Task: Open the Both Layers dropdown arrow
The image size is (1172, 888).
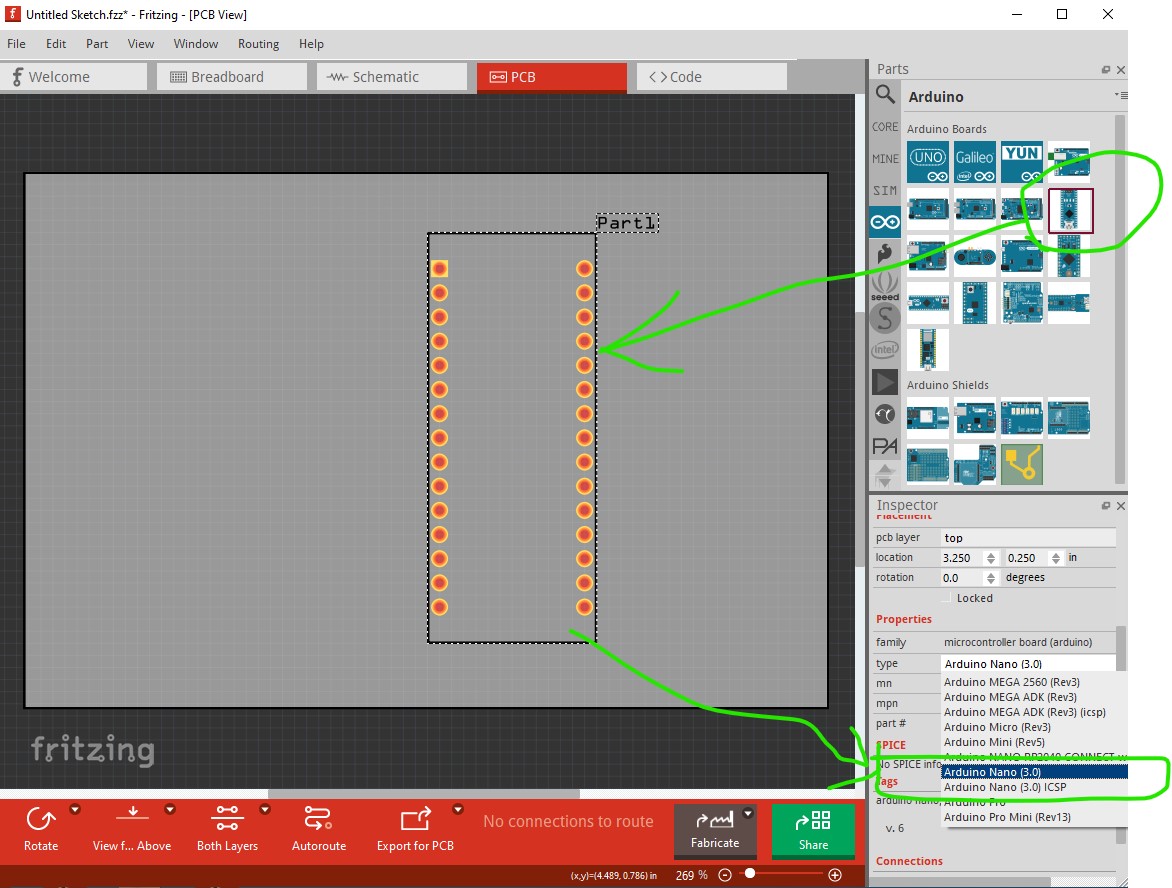Action: pos(265,809)
